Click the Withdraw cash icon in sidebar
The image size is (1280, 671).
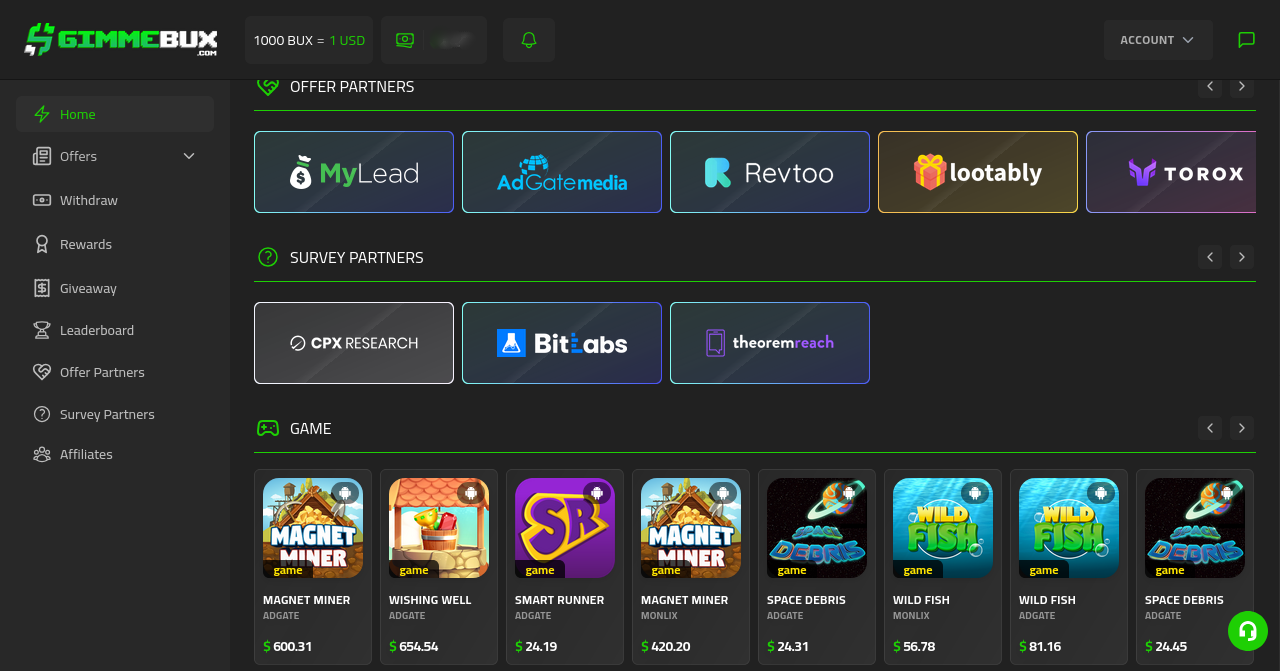[42, 200]
